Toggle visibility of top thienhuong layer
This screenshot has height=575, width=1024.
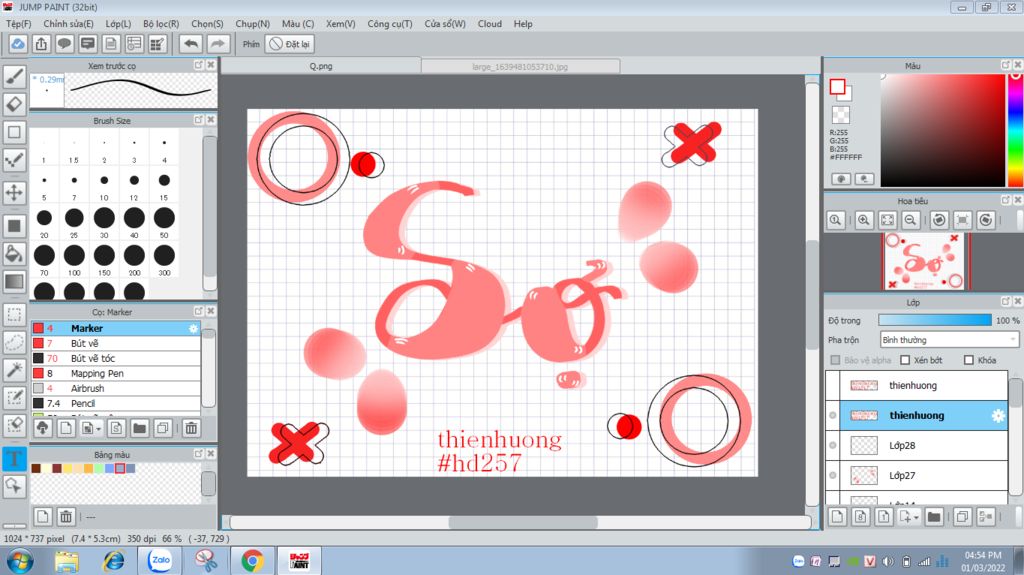click(x=833, y=386)
